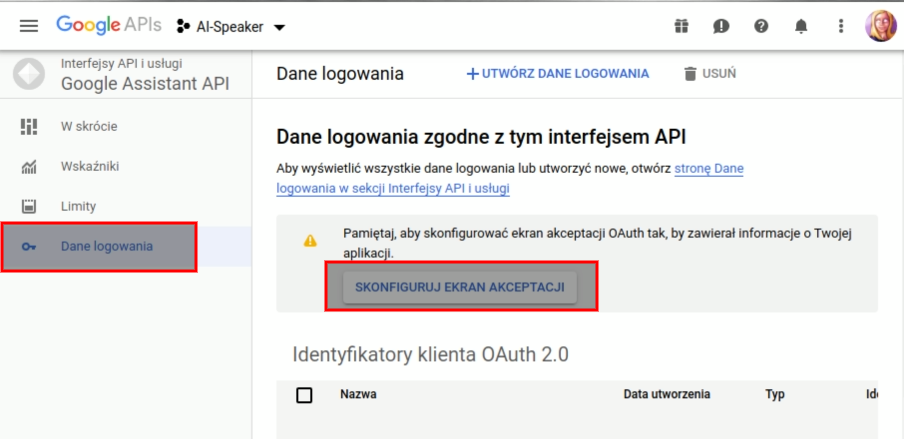Click the Limity quota icon
This screenshot has height=439, width=904.
[29, 207]
